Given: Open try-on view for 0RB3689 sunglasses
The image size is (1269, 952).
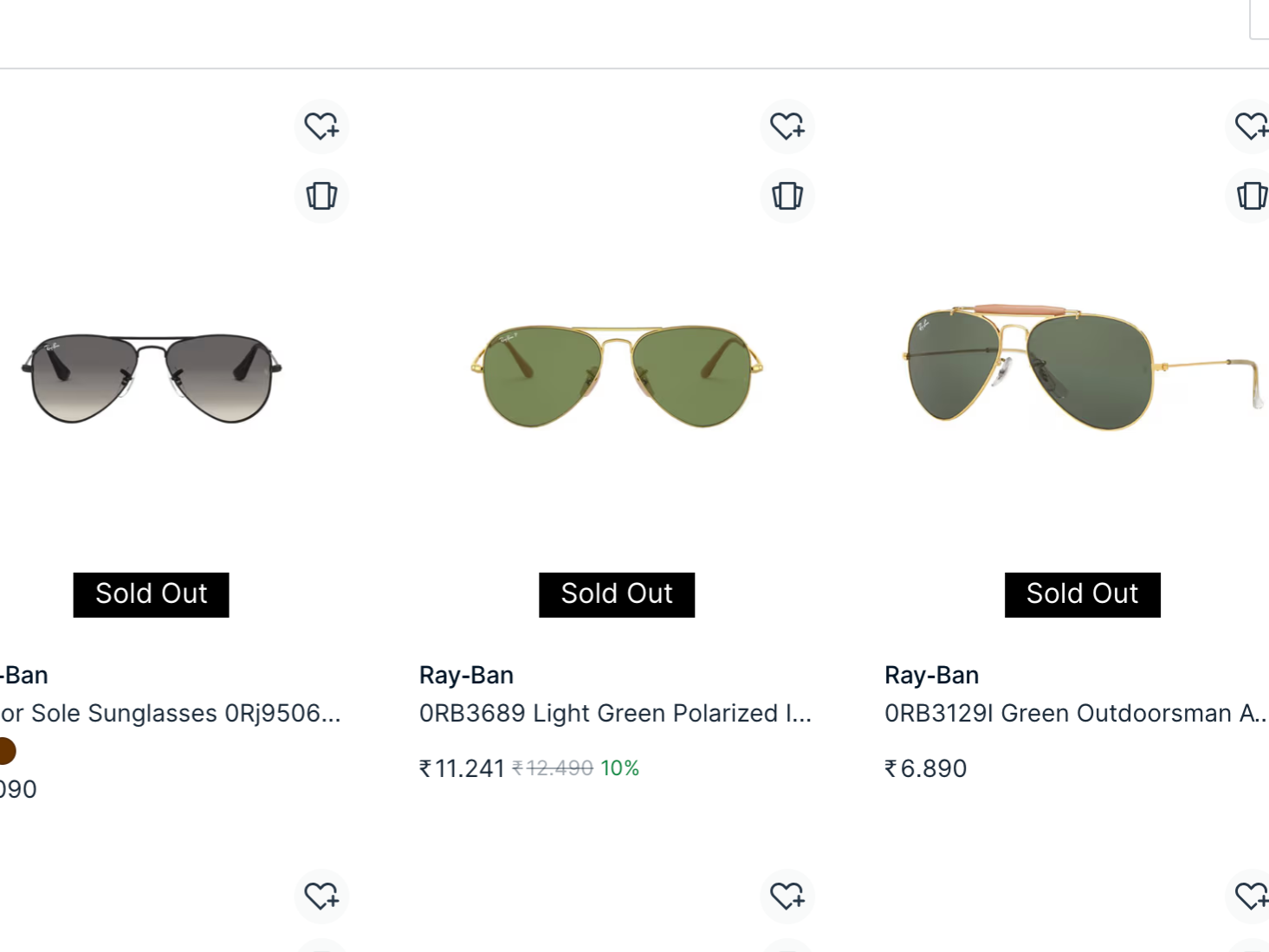Looking at the screenshot, I should 787,196.
